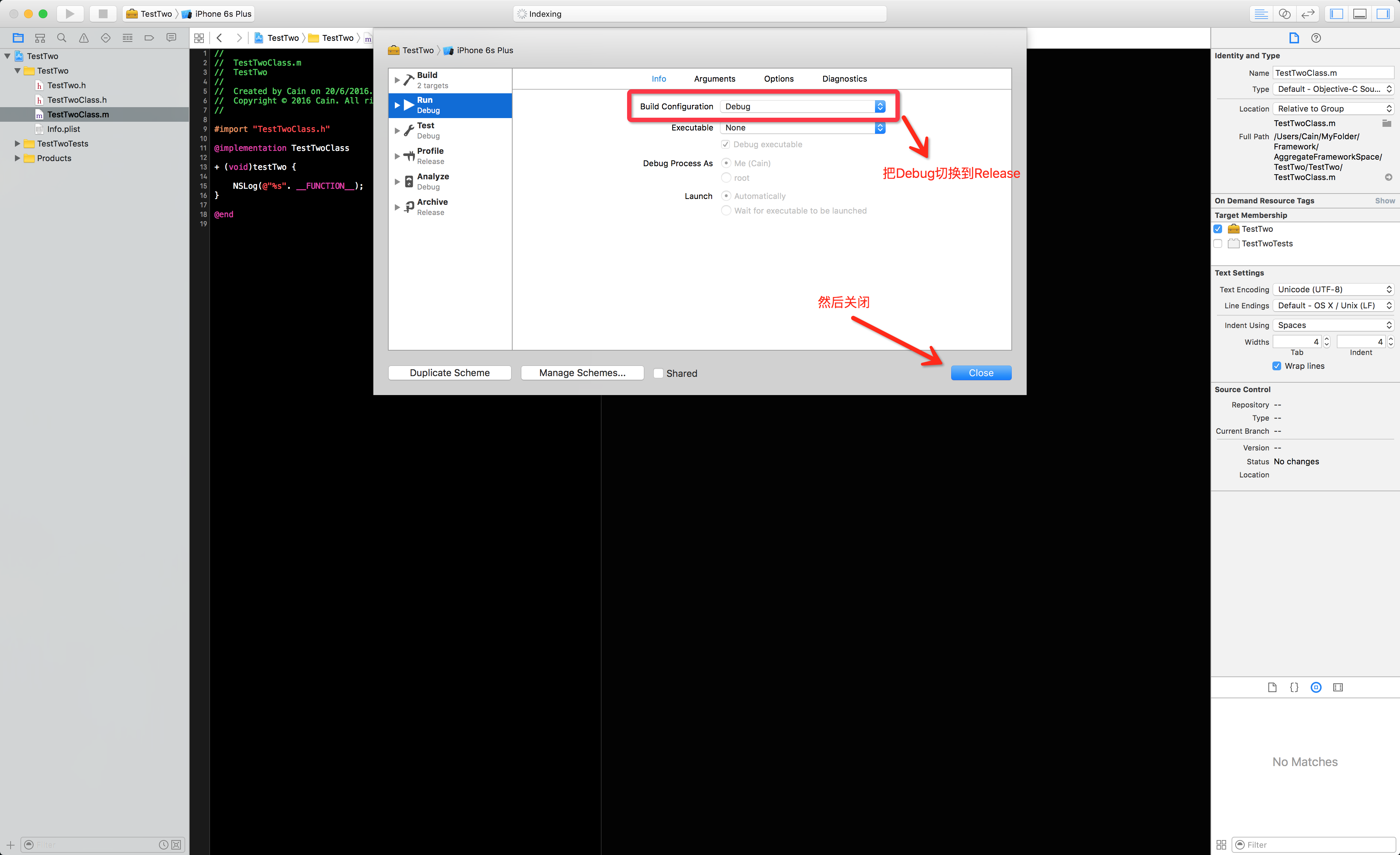Image resolution: width=1400 pixels, height=855 pixels.
Task: Switch to the Assistant editor icon
Action: [x=1285, y=13]
